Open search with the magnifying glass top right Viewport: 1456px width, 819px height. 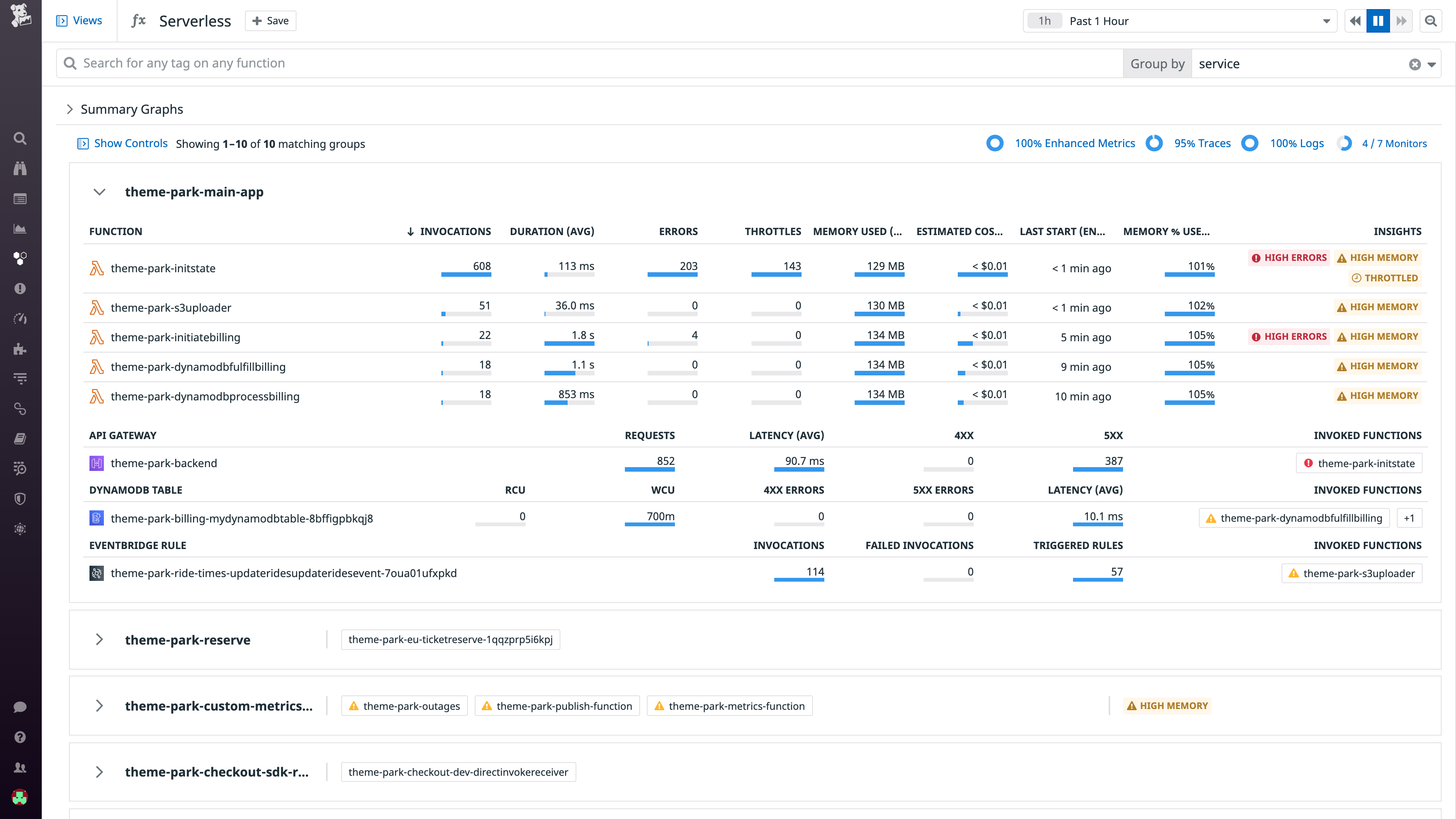(1431, 21)
